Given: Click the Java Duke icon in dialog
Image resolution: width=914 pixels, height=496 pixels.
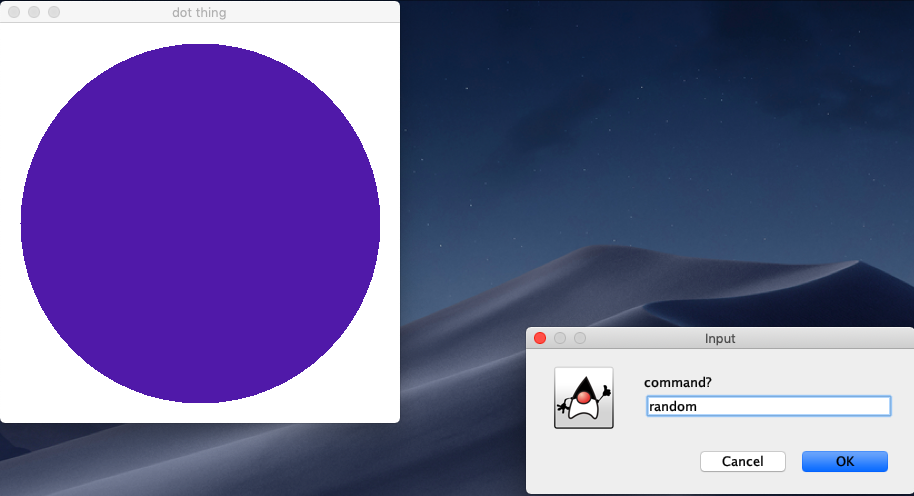Looking at the screenshot, I should pos(583,397).
